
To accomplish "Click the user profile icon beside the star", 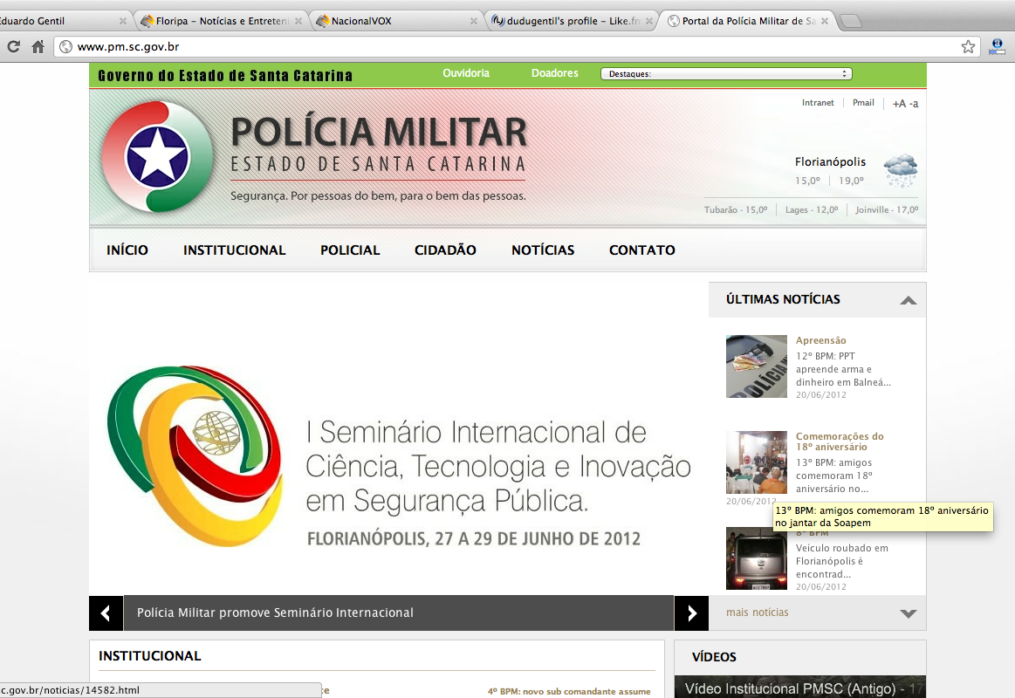I will click(x=997, y=45).
